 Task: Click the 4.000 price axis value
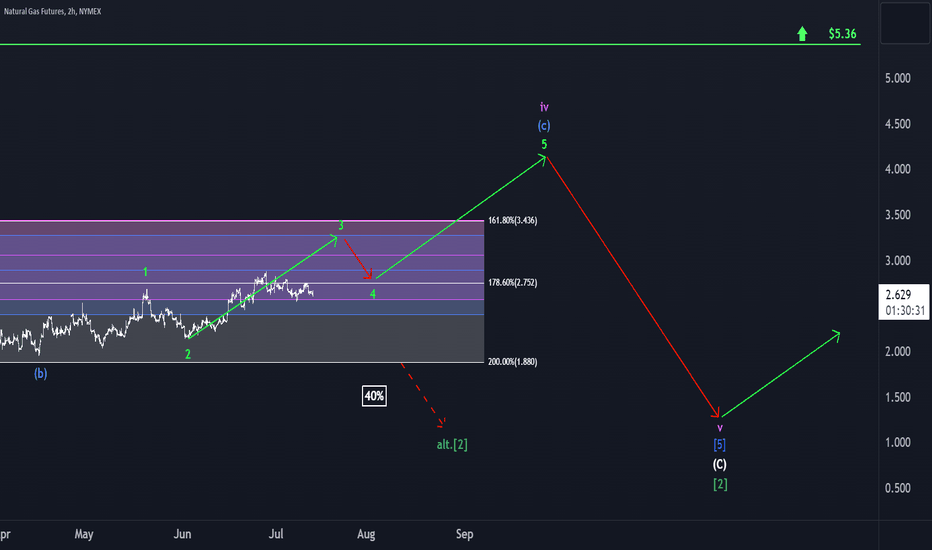point(898,169)
